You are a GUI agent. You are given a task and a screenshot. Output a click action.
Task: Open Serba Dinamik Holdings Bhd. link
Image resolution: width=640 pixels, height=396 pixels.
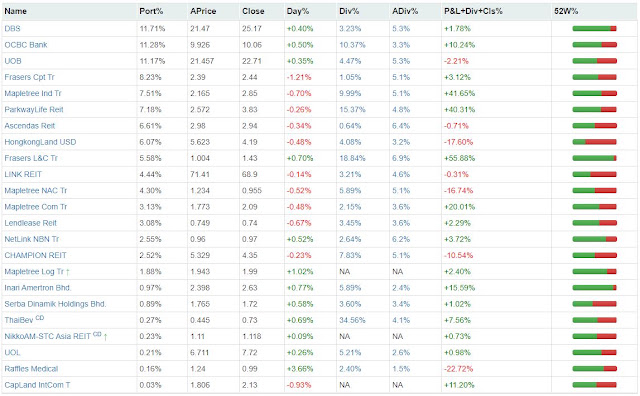point(55,304)
